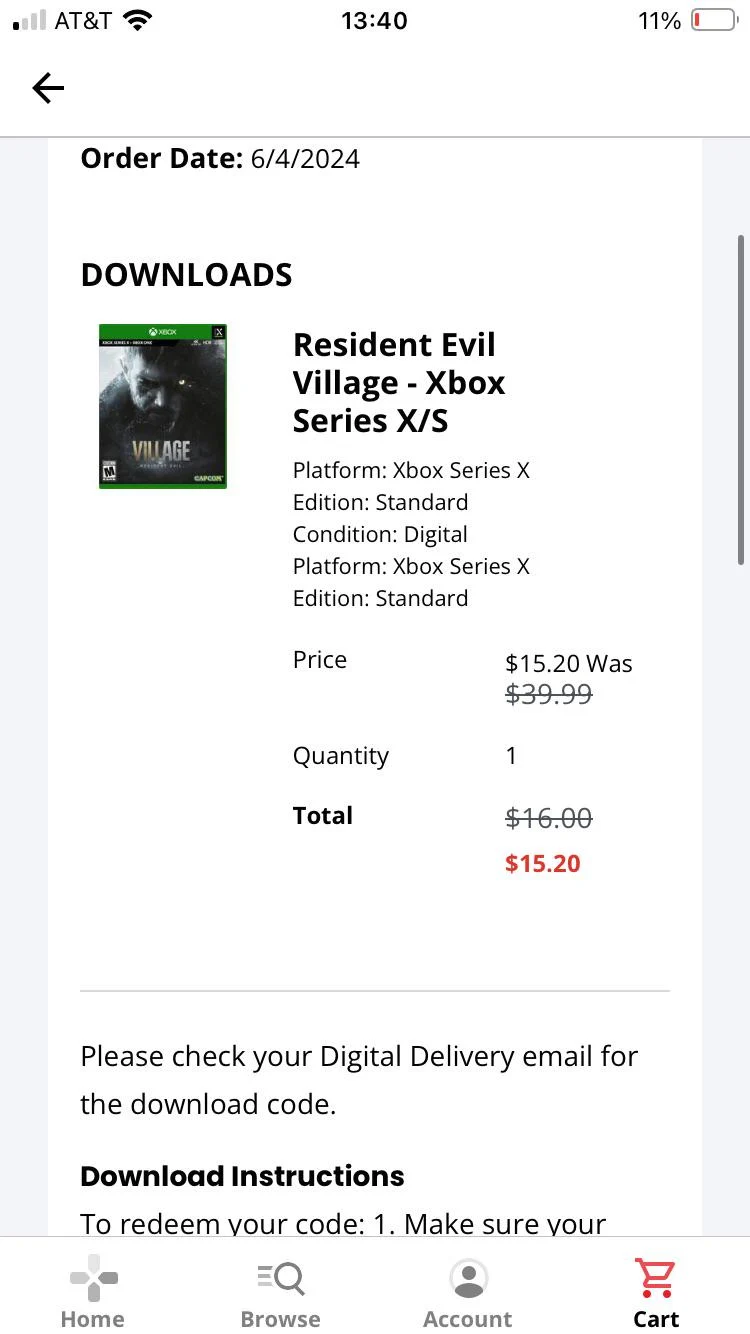This screenshot has width=750, height=1334.
Task: Tap the back arrow icon
Action: click(48, 88)
